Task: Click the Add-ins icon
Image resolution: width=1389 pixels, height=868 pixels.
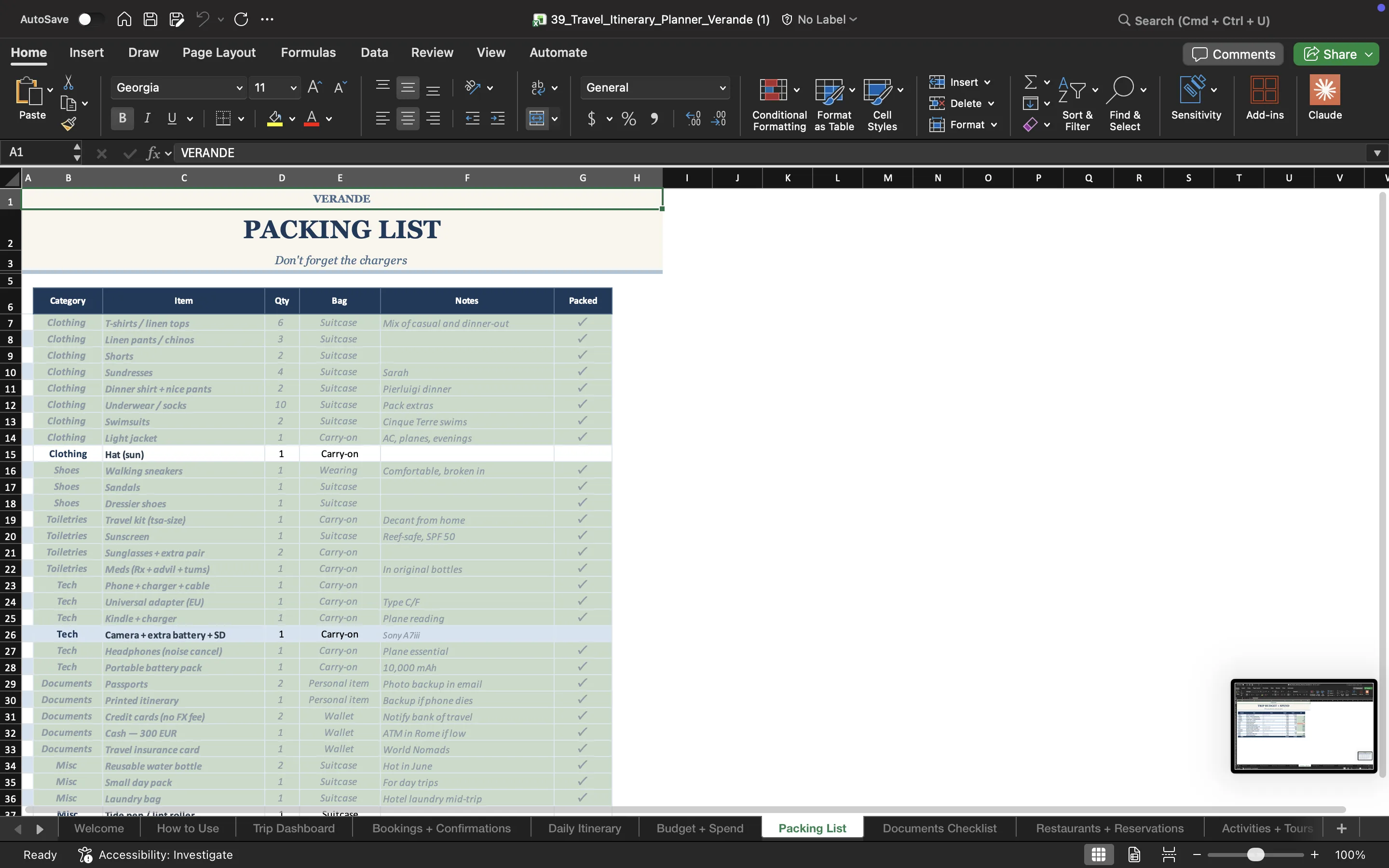Action: (x=1265, y=98)
